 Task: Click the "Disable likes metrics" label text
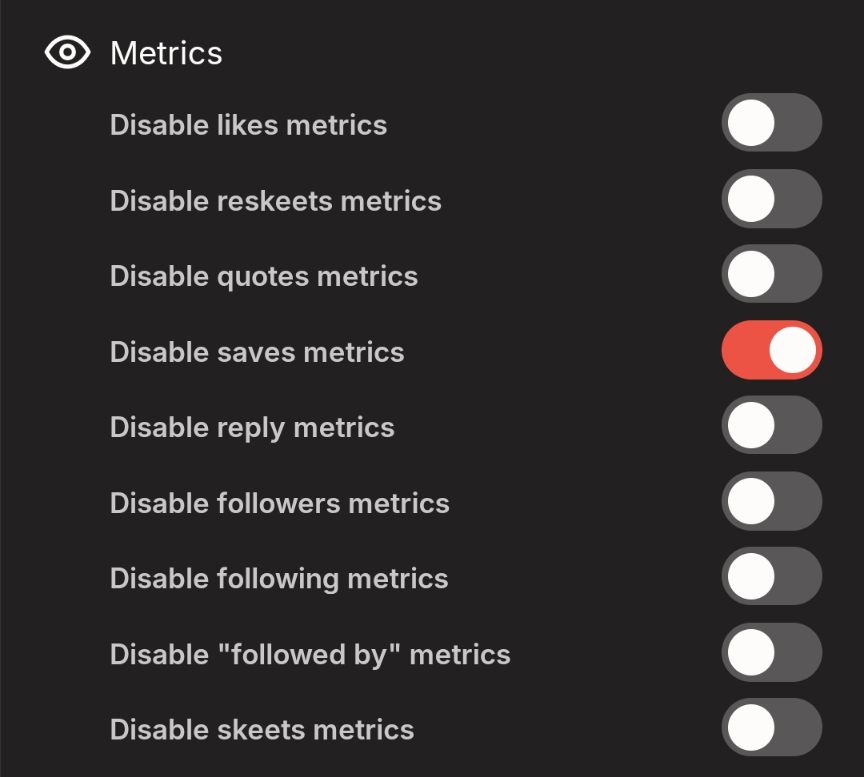248,125
